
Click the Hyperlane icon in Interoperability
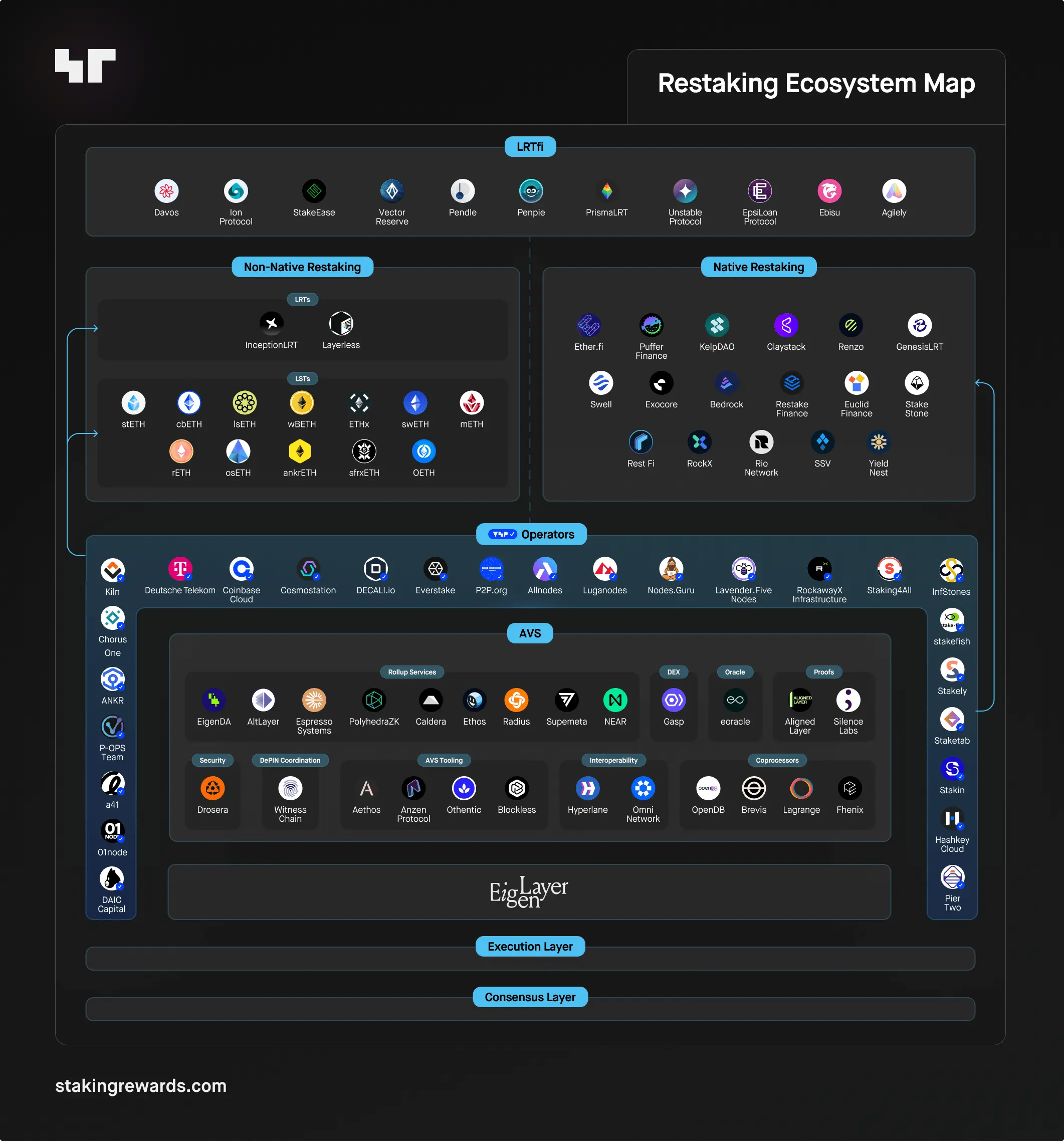[590, 792]
